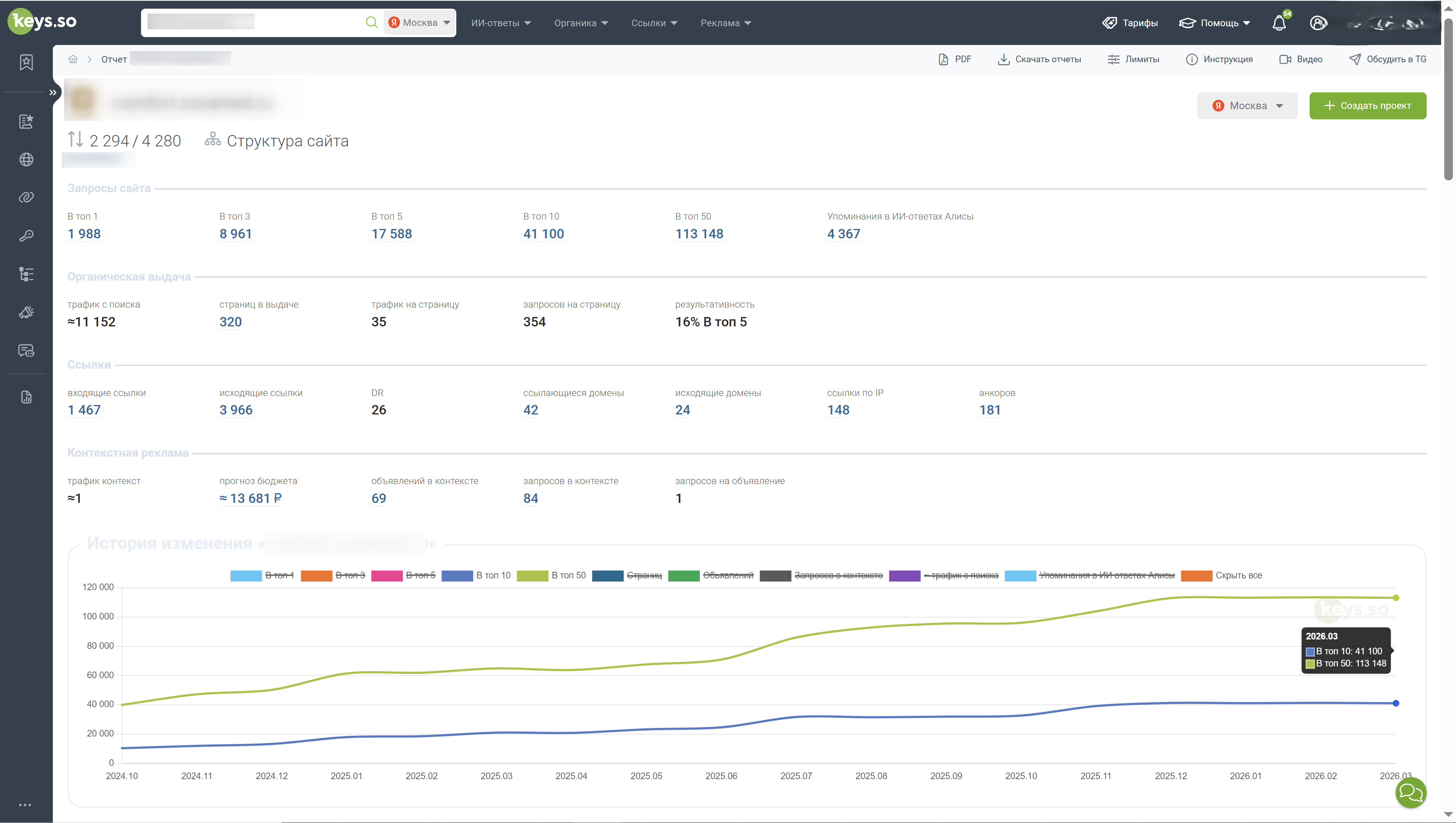1456x823 pixels.
Task: Open Алиса mentions value 4 367
Action: click(x=843, y=234)
